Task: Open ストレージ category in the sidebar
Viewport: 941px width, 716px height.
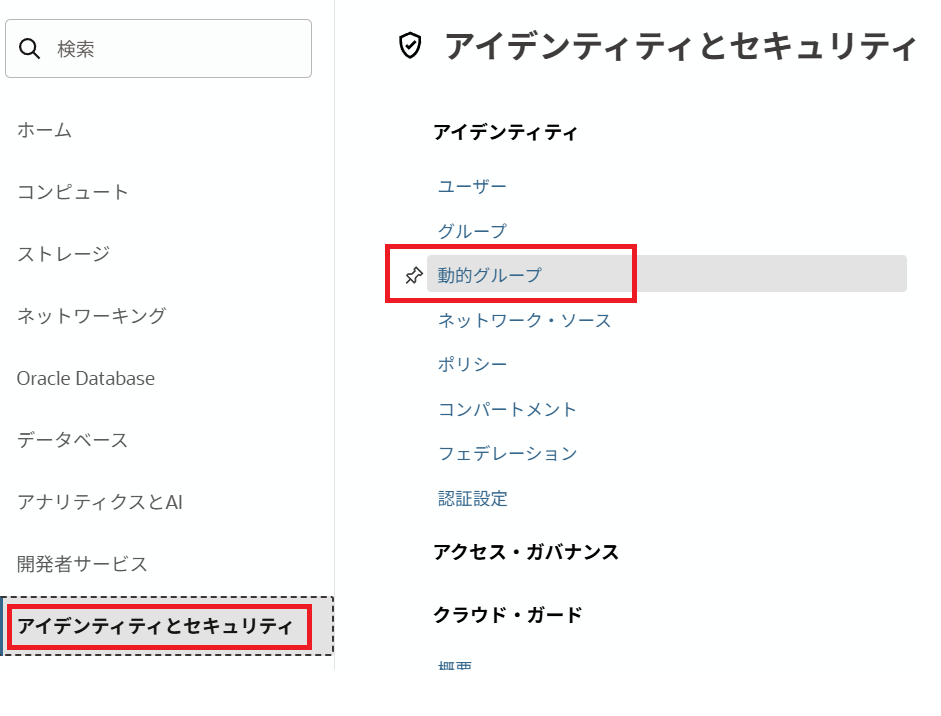Action: tap(63, 254)
